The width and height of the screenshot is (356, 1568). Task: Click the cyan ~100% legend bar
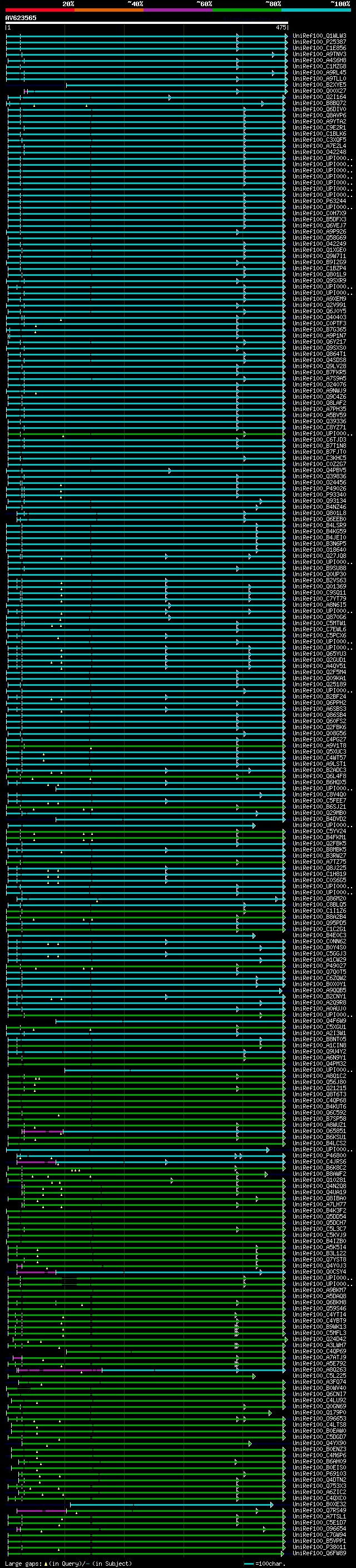coord(316,10)
